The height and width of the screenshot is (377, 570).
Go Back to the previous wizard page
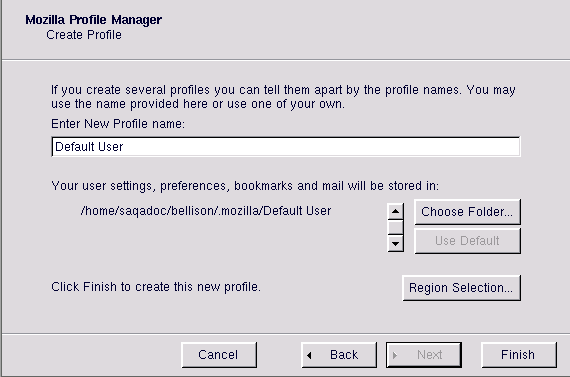339,355
